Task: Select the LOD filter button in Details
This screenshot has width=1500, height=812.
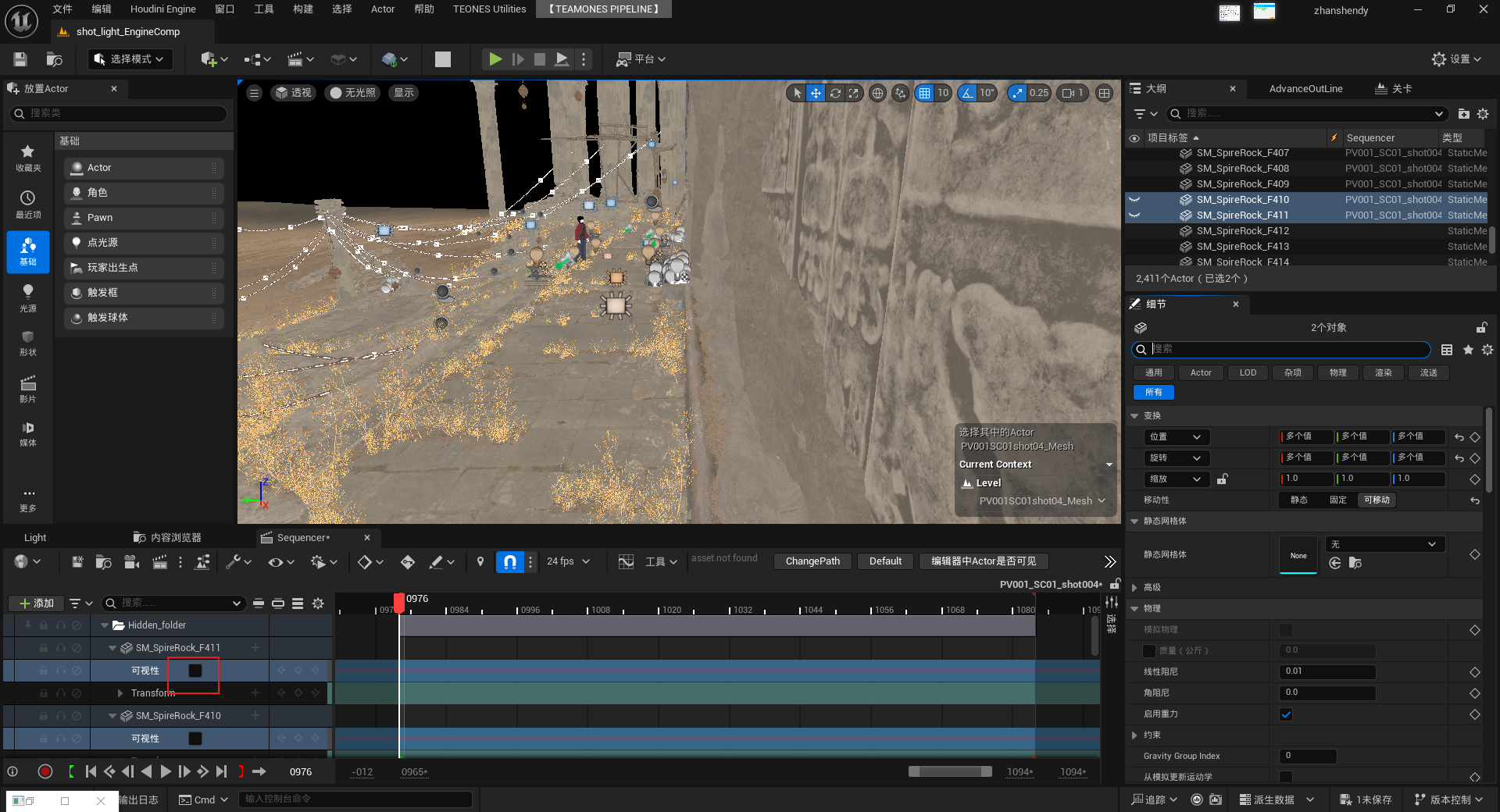Action: pyautogui.click(x=1248, y=372)
